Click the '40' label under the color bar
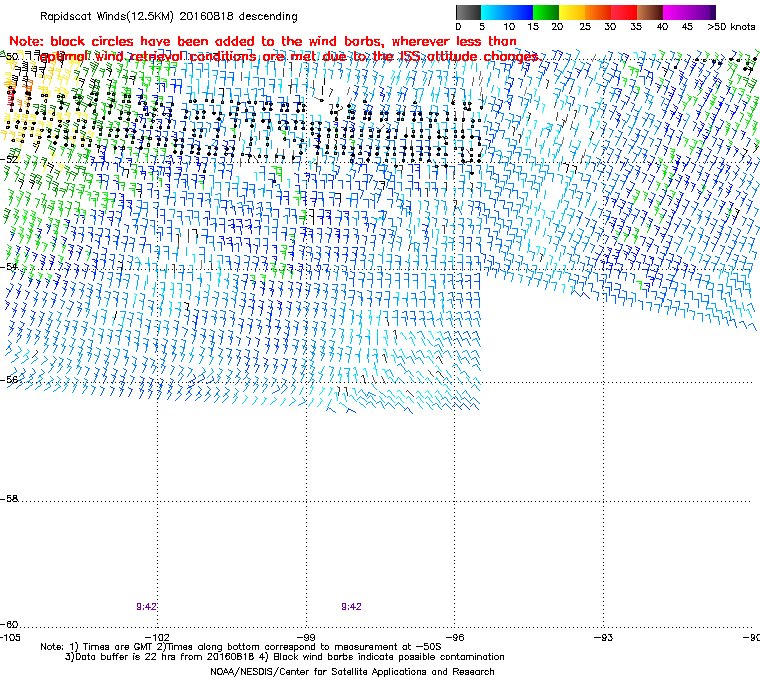The image size is (760, 688). (x=662, y=27)
